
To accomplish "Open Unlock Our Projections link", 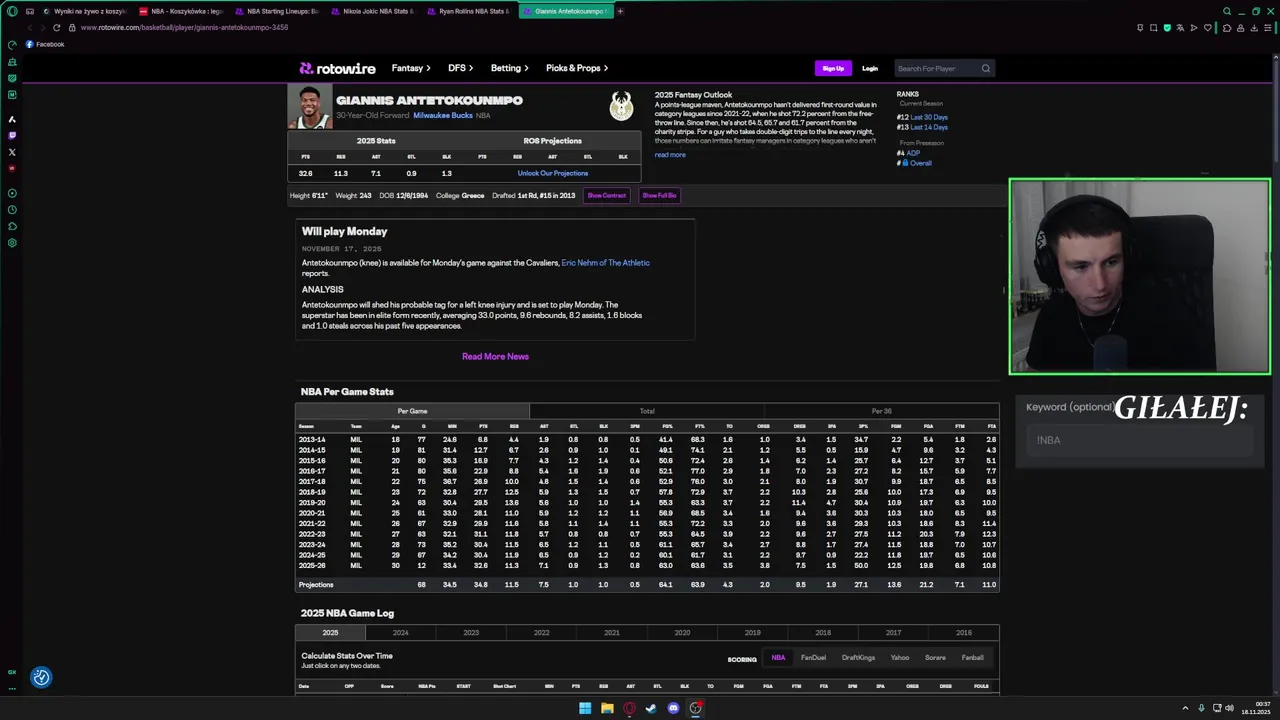I will click(553, 173).
